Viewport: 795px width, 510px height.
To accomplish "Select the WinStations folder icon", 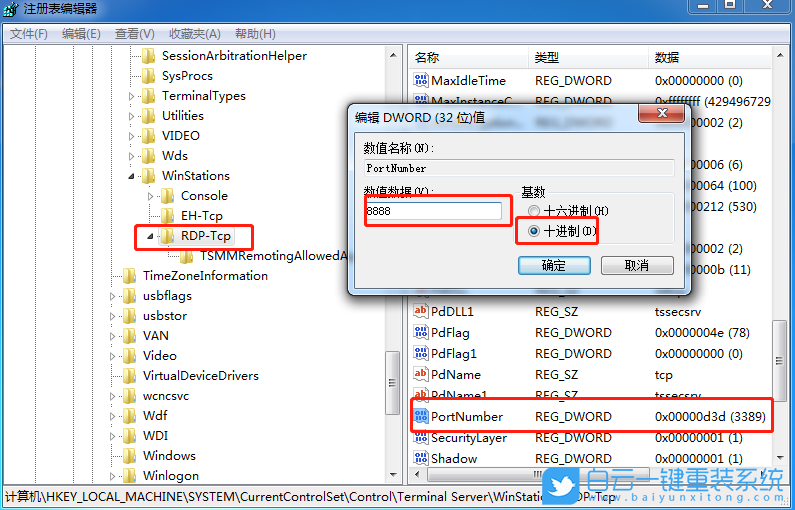I will pyautogui.click(x=149, y=176).
